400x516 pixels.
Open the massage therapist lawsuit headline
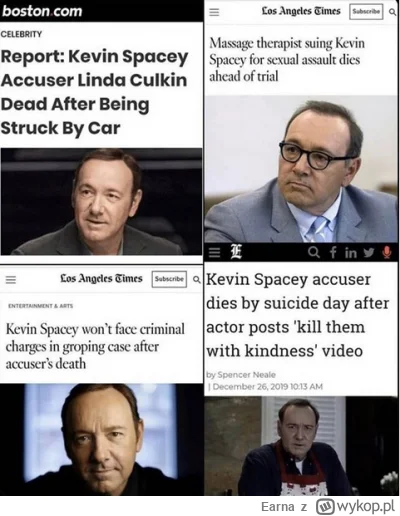pyautogui.click(x=287, y=60)
